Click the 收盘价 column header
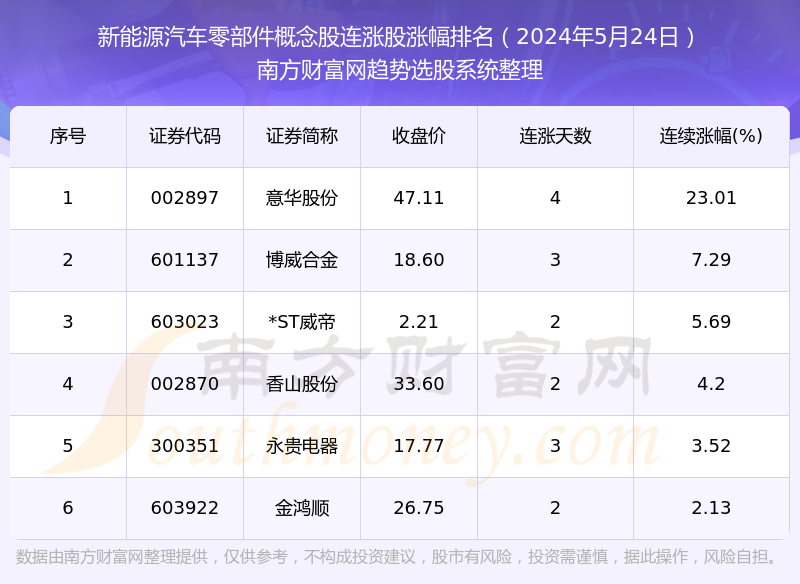Image resolution: width=800 pixels, height=584 pixels. 419,136
